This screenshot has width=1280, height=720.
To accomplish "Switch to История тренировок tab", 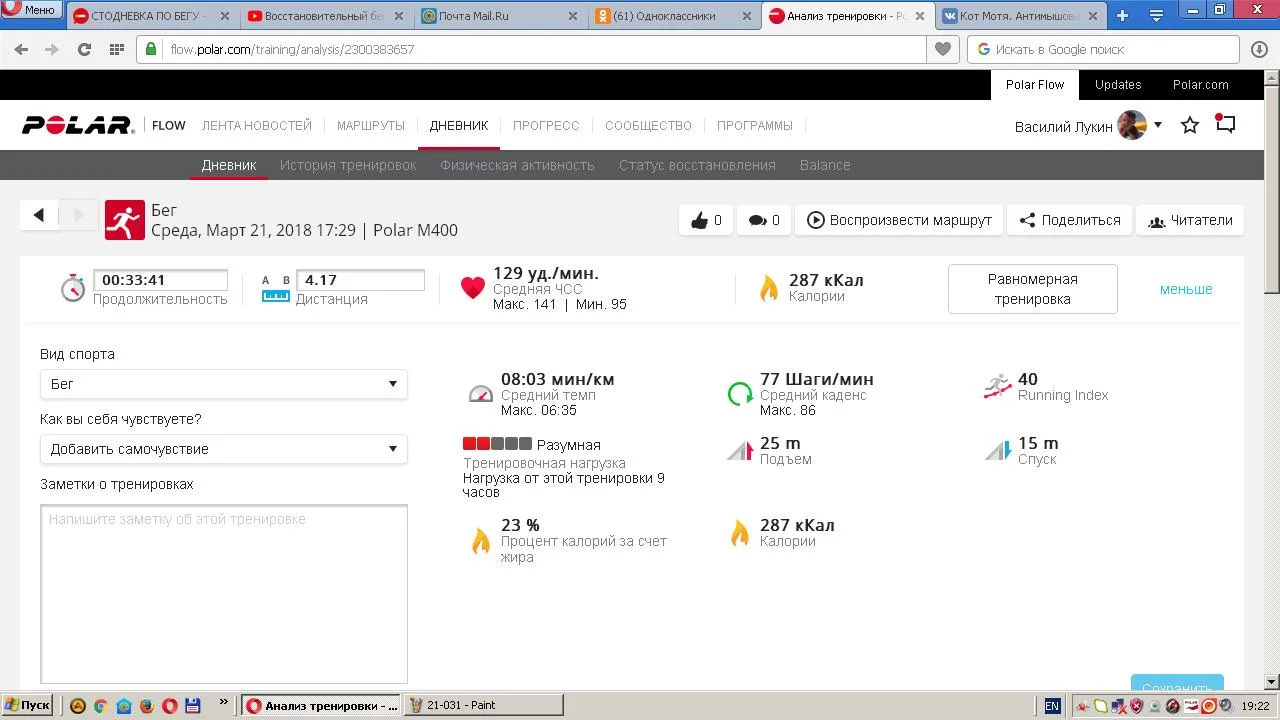I will tap(348, 165).
